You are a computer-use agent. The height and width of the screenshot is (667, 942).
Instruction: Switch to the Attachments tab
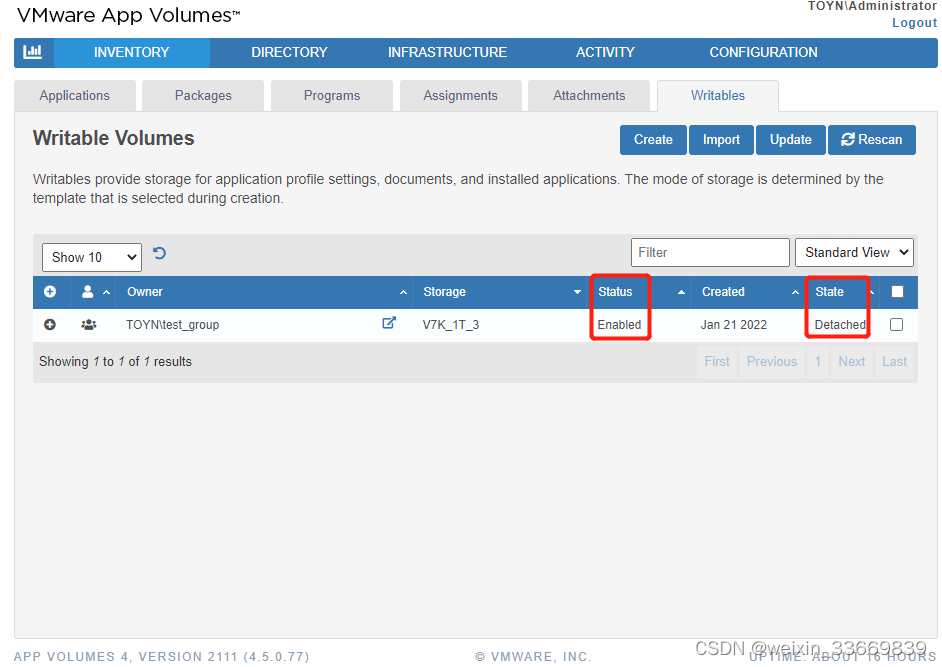[589, 96]
